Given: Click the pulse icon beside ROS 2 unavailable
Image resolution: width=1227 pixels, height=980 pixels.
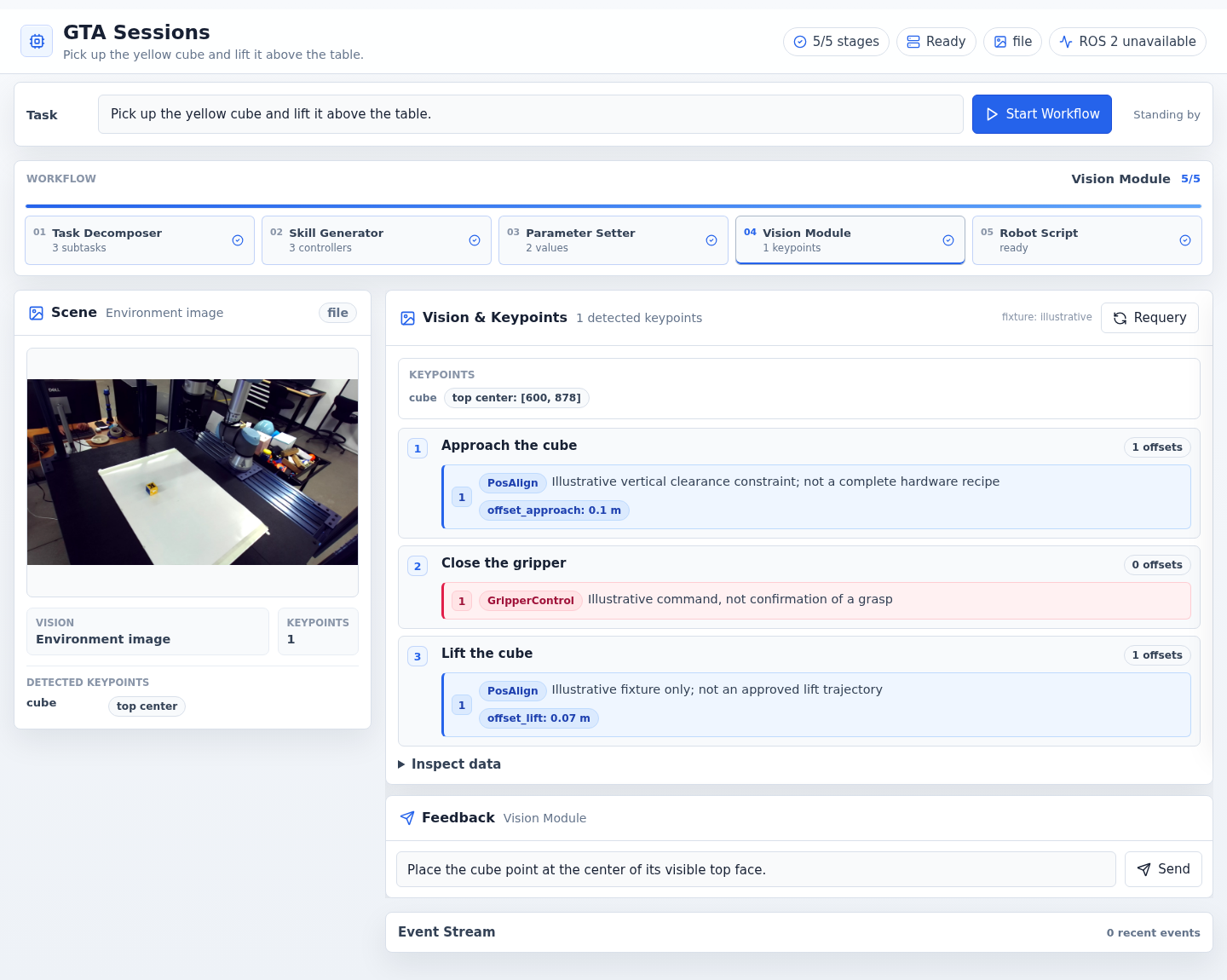Looking at the screenshot, I should click(x=1066, y=42).
